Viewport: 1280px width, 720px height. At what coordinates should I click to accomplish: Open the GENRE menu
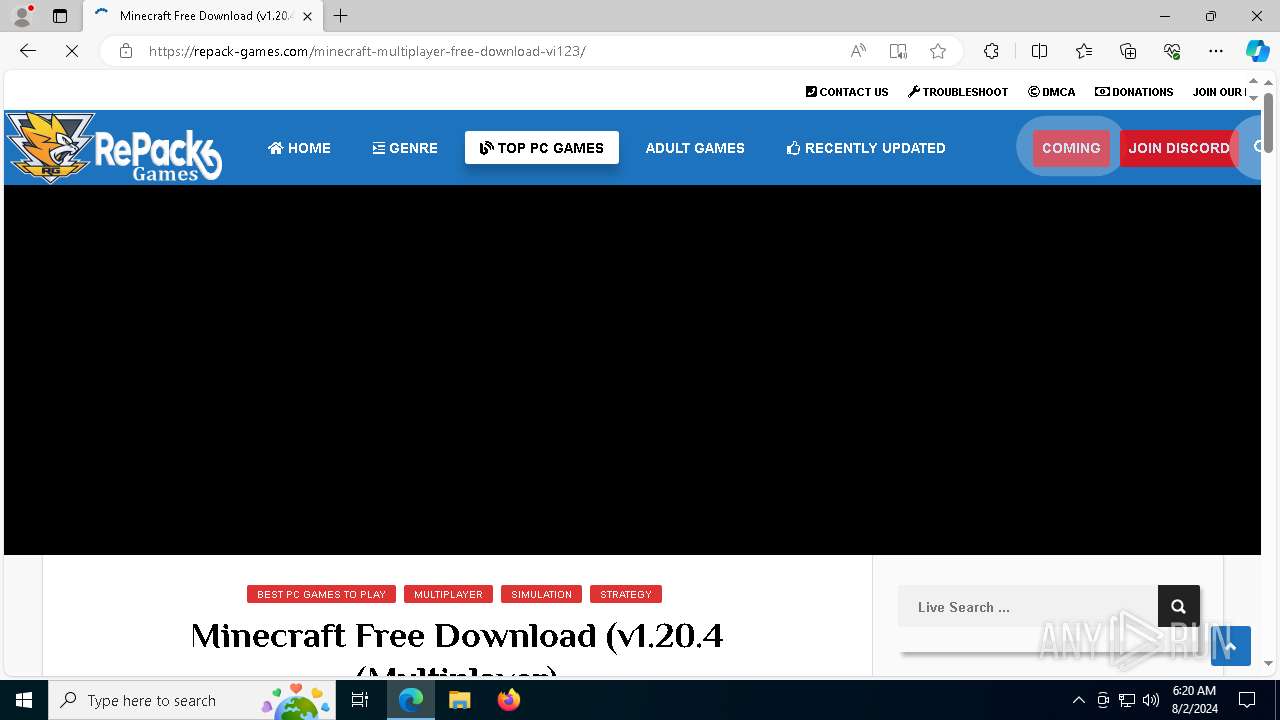(405, 148)
